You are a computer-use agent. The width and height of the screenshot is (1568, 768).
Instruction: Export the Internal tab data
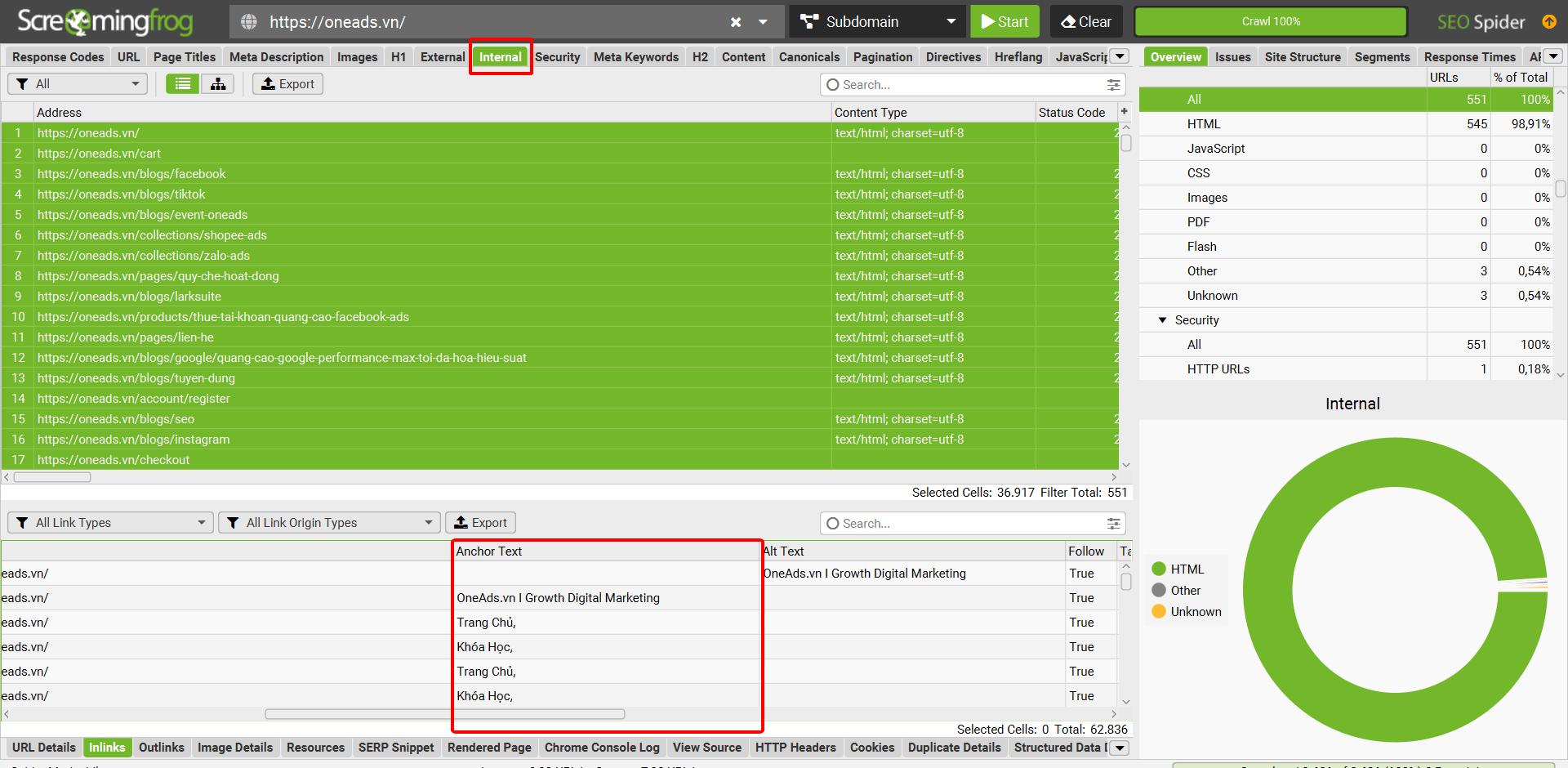pos(287,84)
